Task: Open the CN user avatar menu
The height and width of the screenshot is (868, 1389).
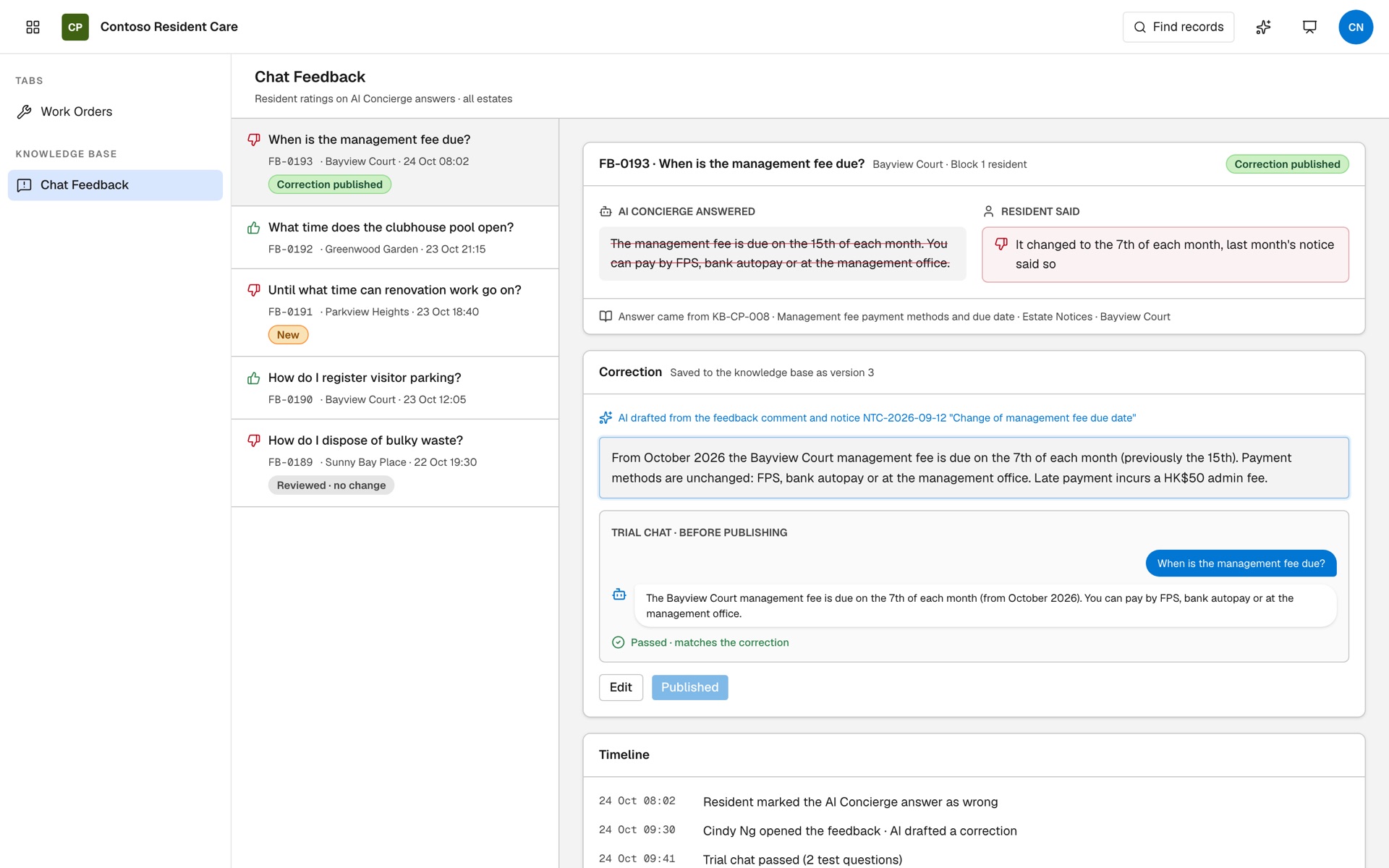Action: [x=1356, y=27]
